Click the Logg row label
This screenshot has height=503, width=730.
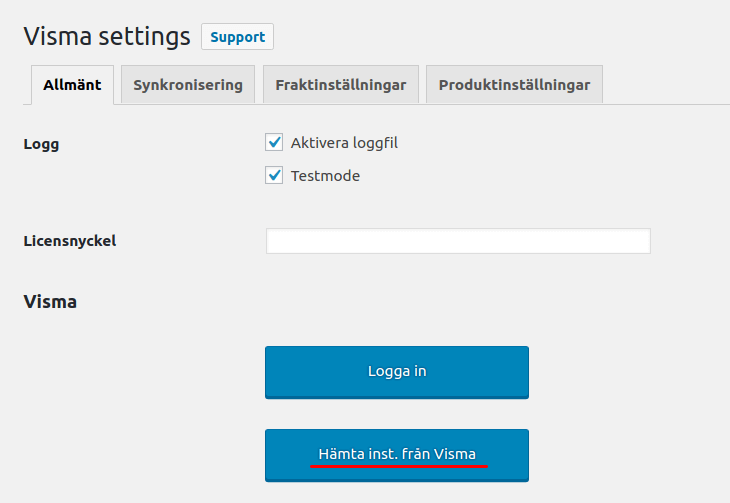click(41, 144)
